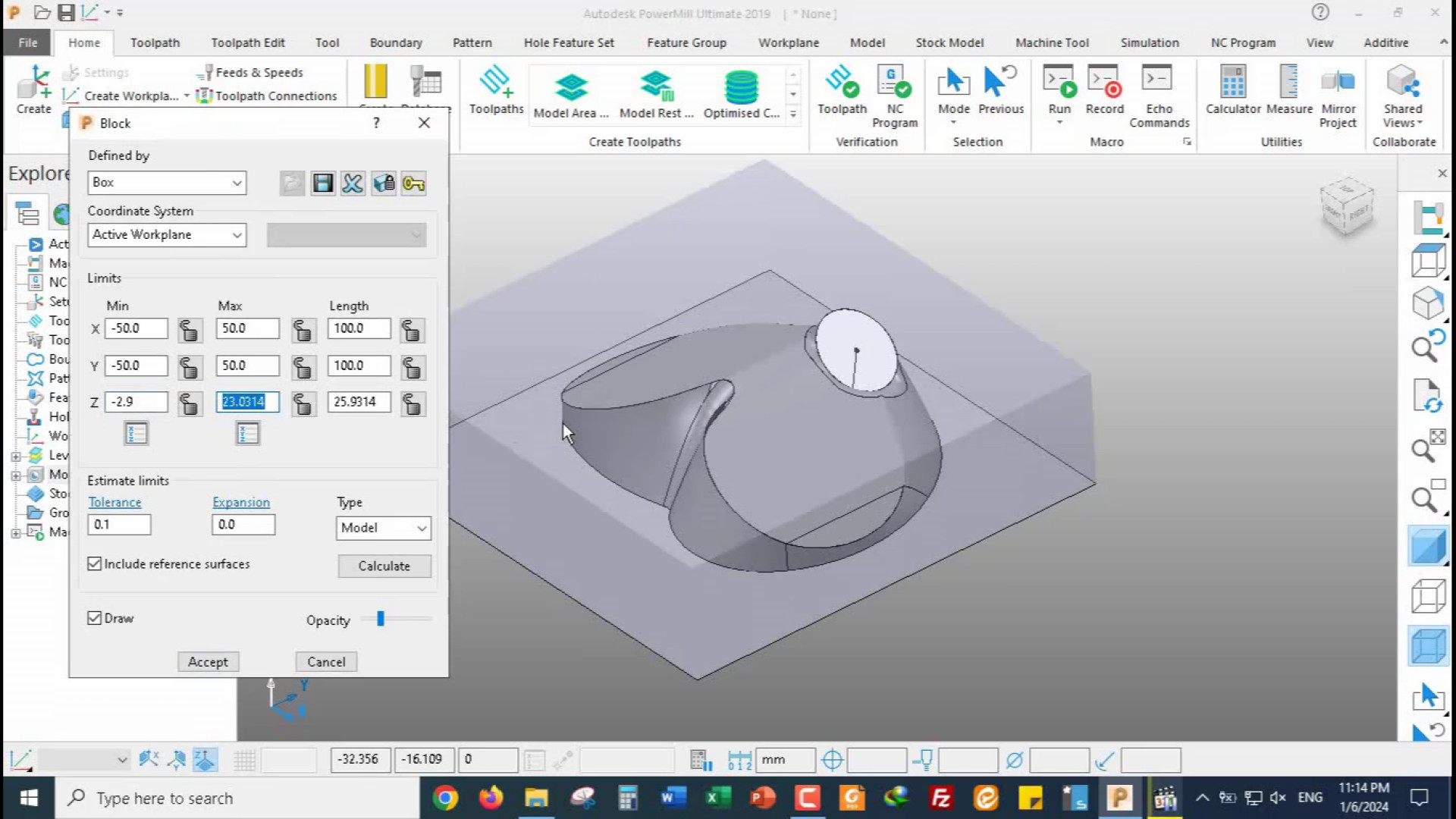
Task: Click the shaded view icon on right toolbar
Action: (x=1428, y=546)
